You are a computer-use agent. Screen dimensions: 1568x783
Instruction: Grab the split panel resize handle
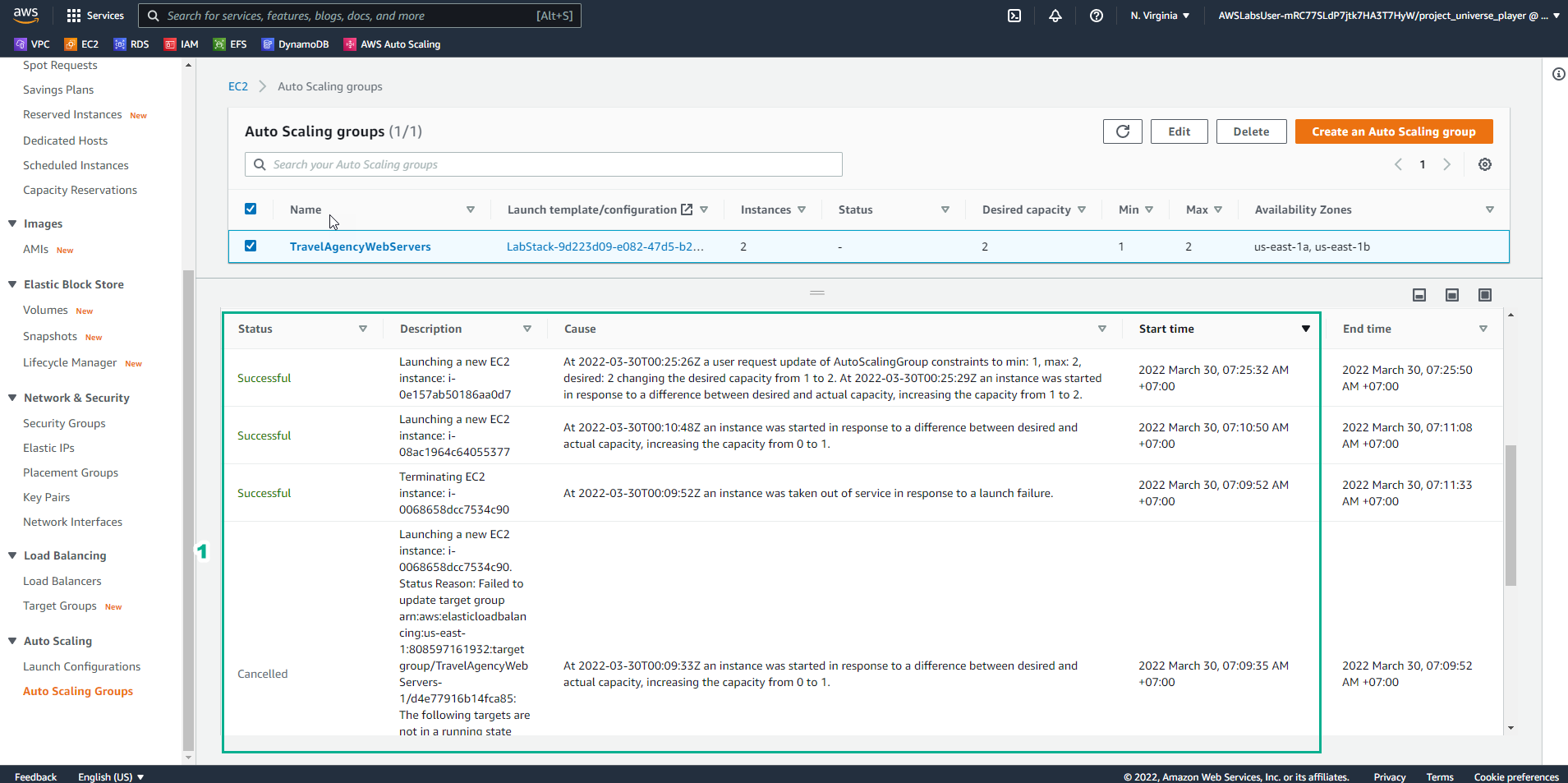pos(816,292)
